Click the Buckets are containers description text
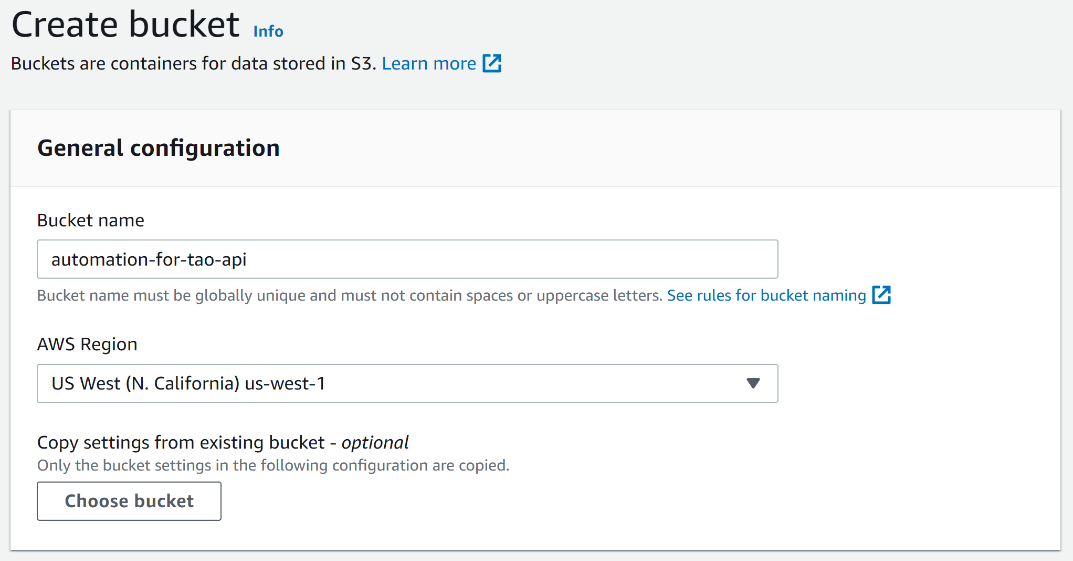 193,64
